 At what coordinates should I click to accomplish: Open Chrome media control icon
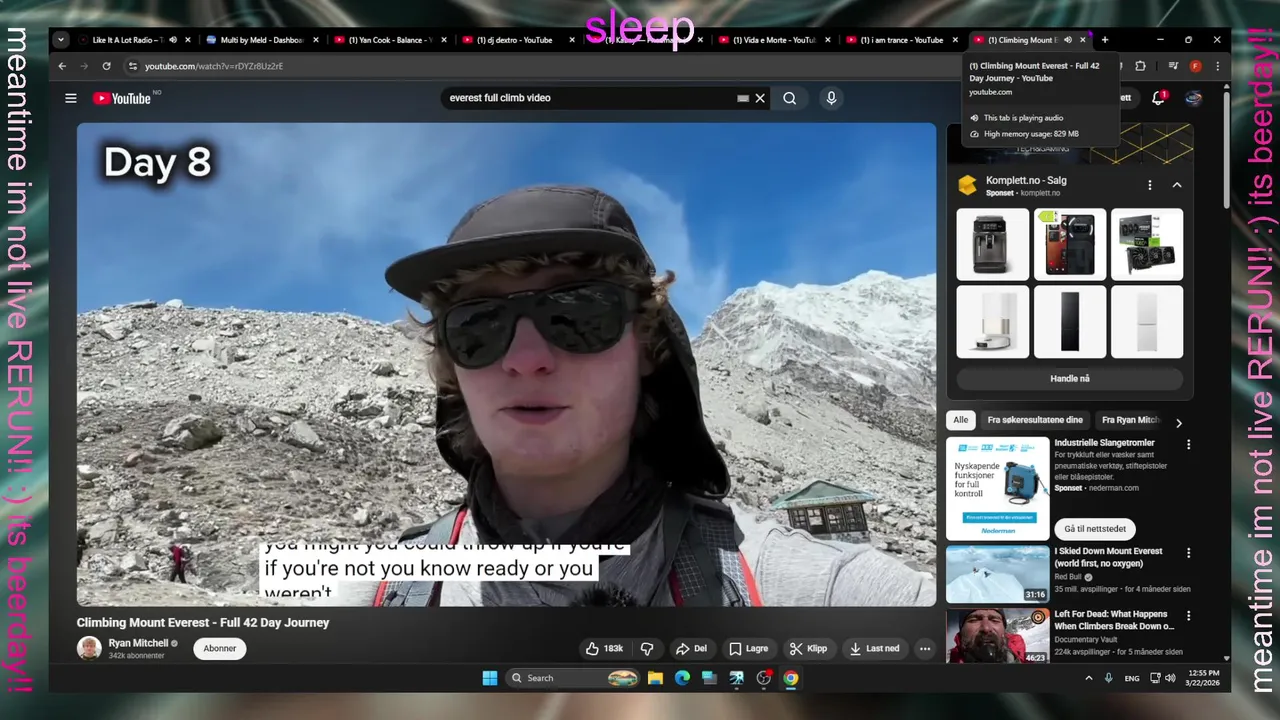tap(1173, 66)
